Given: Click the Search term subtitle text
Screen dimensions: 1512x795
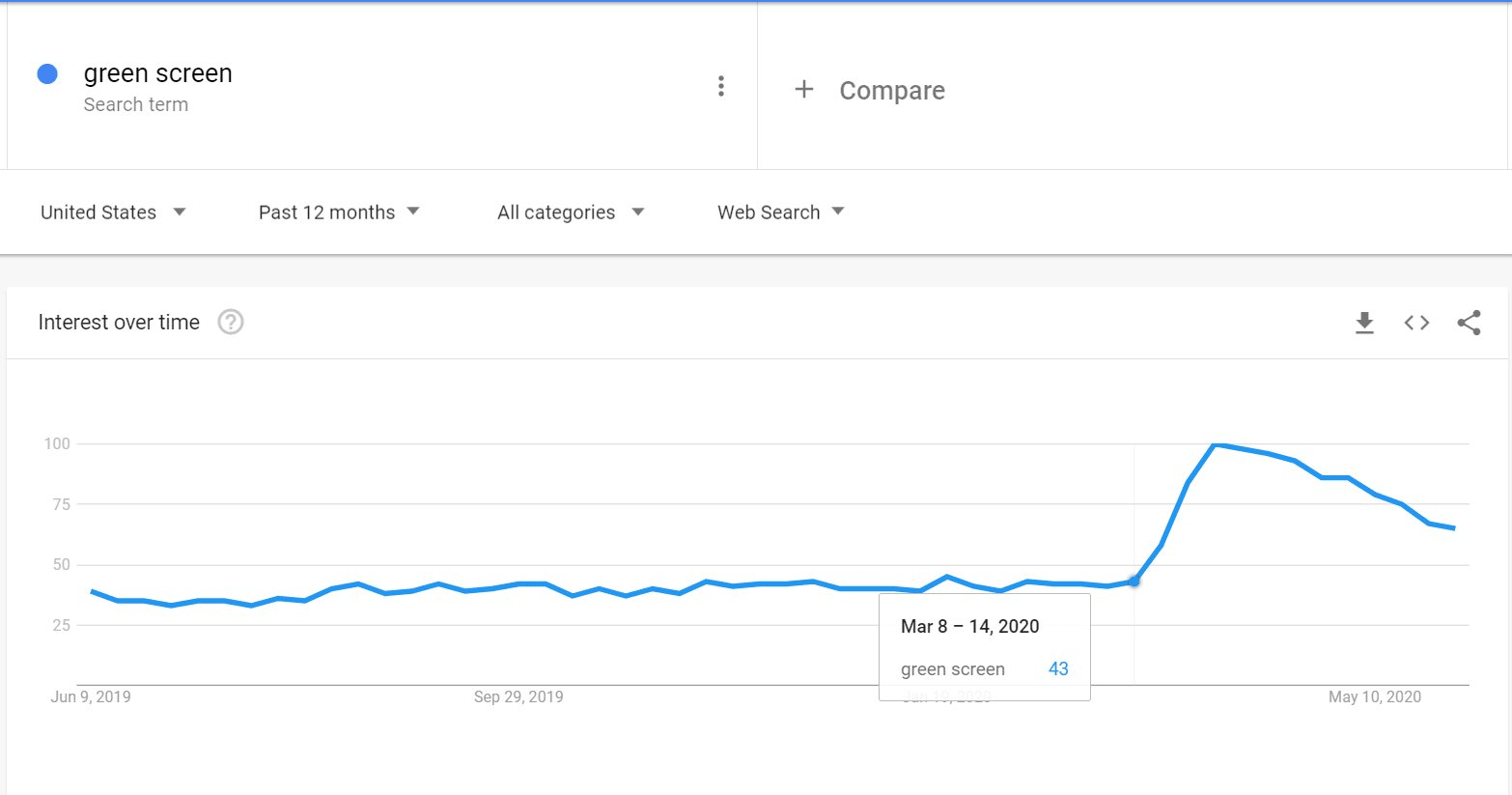Looking at the screenshot, I should [136, 104].
